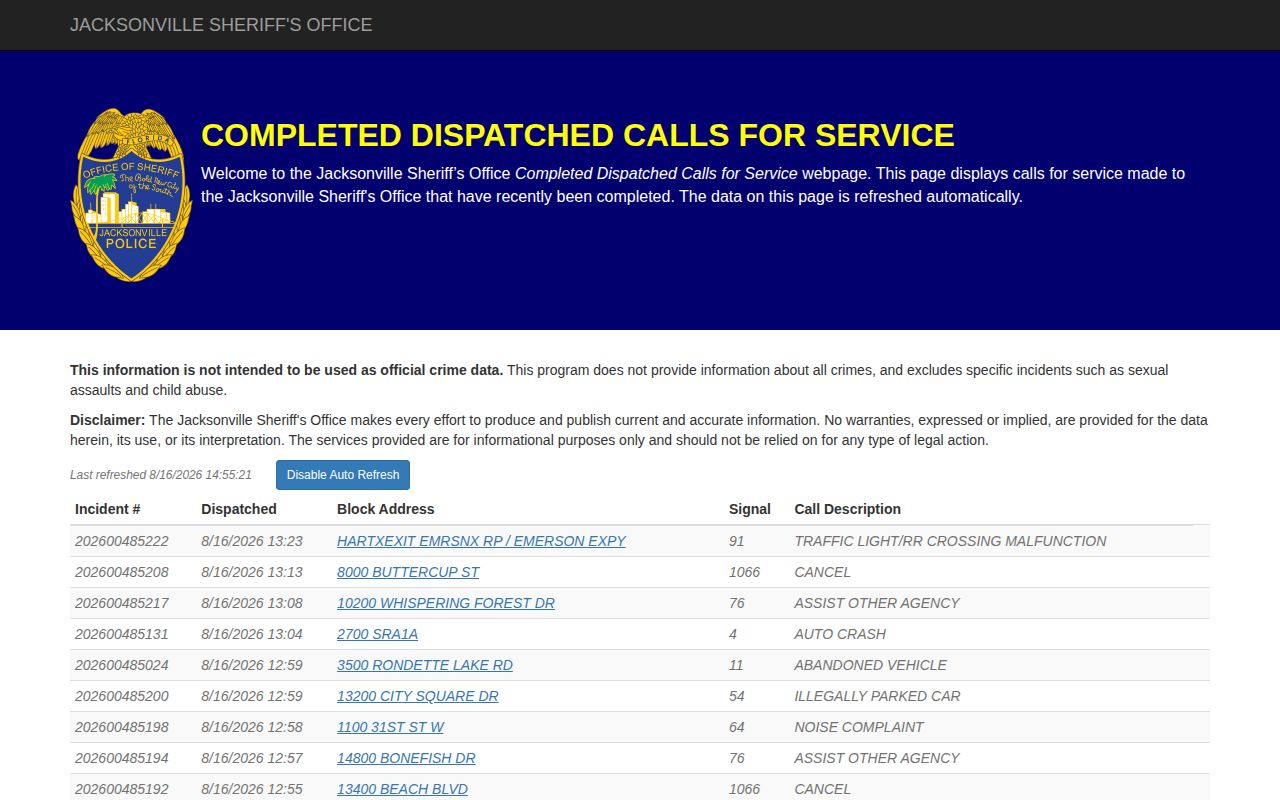Image resolution: width=1280 pixels, height=800 pixels.
Task: Open the 8000 BUTTERCUP ST address link
Action: [408, 572]
